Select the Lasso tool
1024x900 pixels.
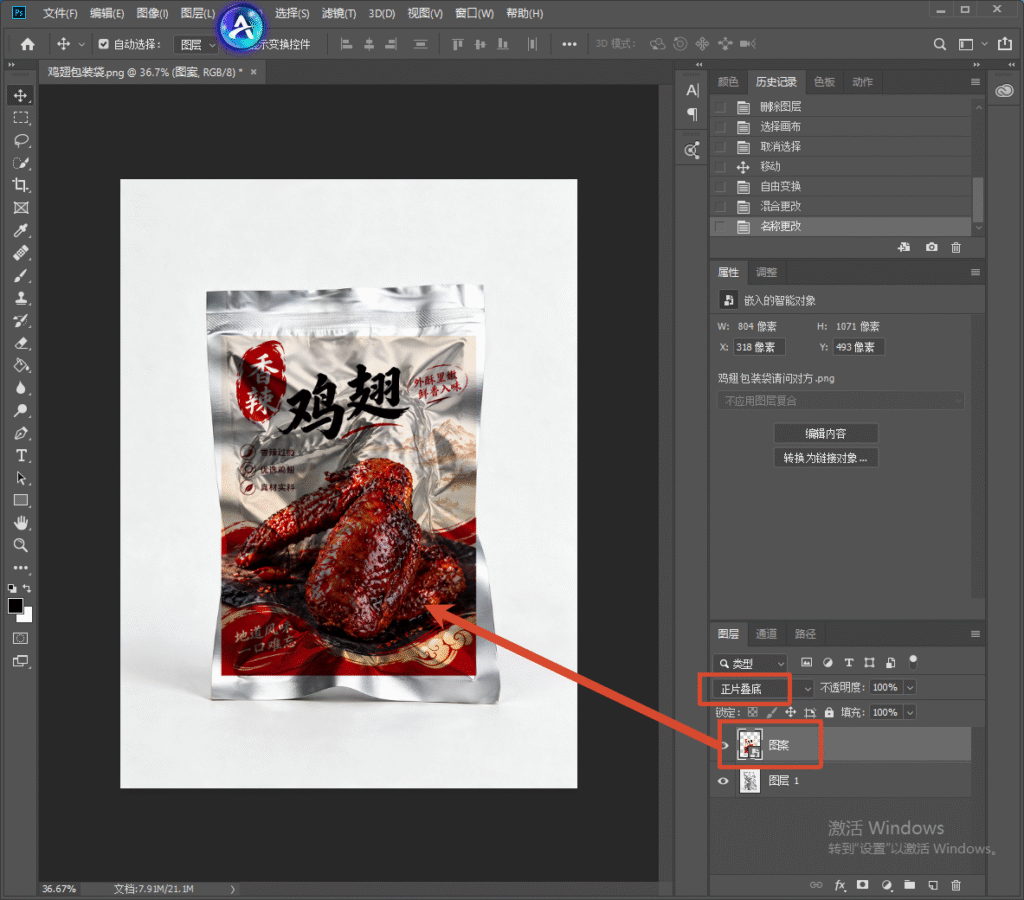[x=21, y=140]
